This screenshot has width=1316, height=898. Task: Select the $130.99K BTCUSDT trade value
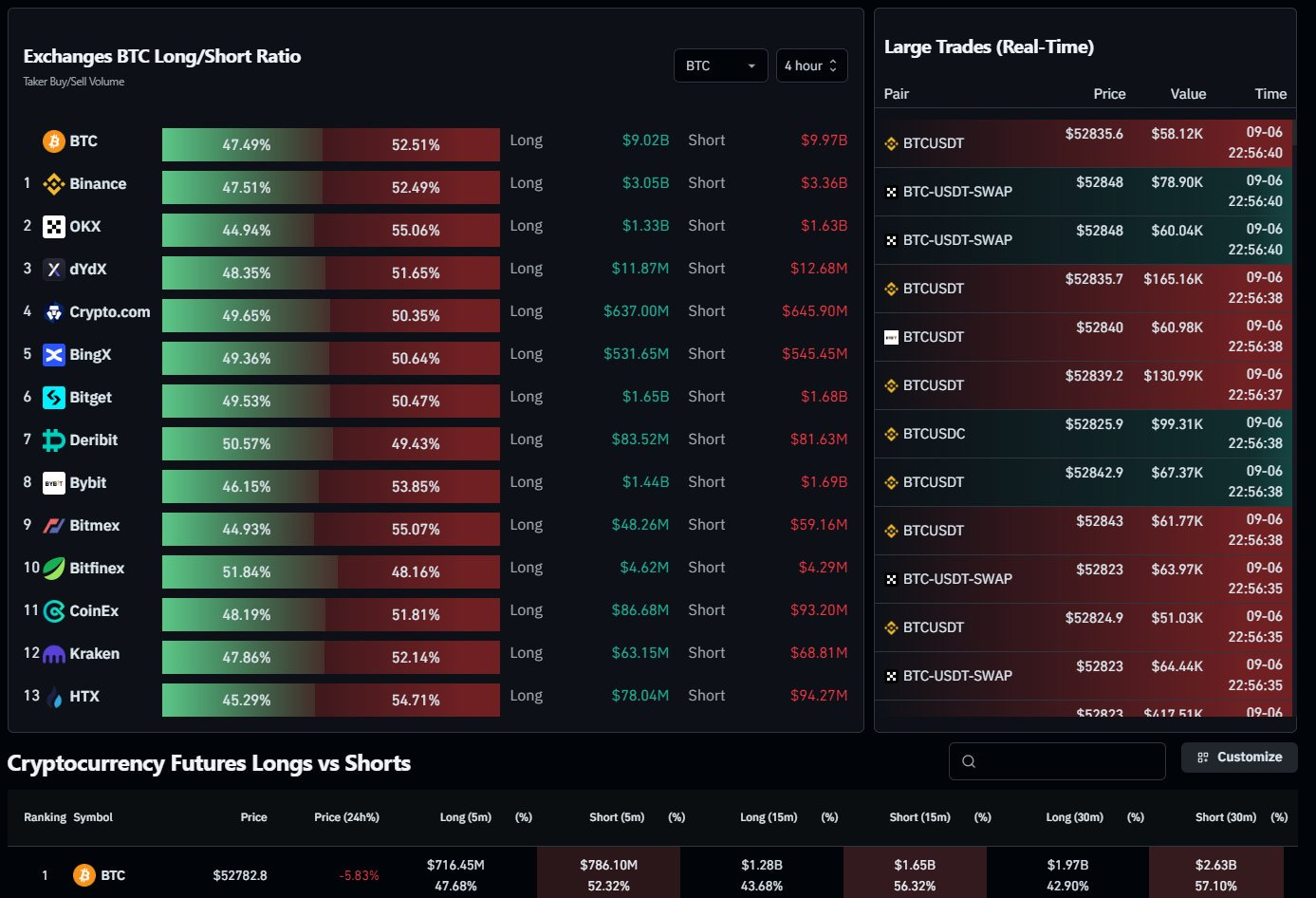point(1173,376)
